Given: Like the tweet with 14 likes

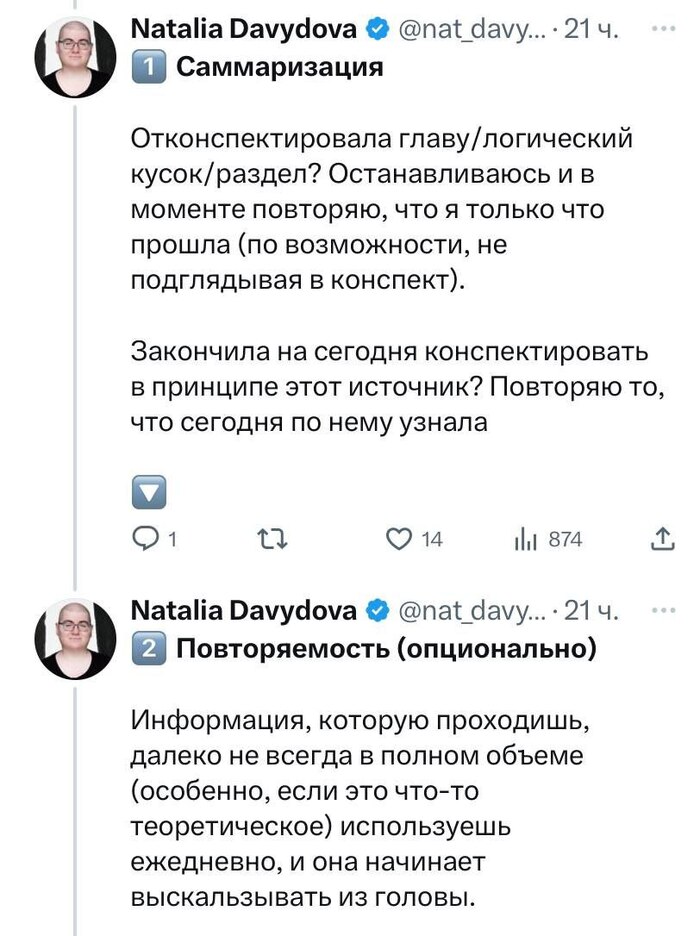Looking at the screenshot, I should [x=400, y=539].
